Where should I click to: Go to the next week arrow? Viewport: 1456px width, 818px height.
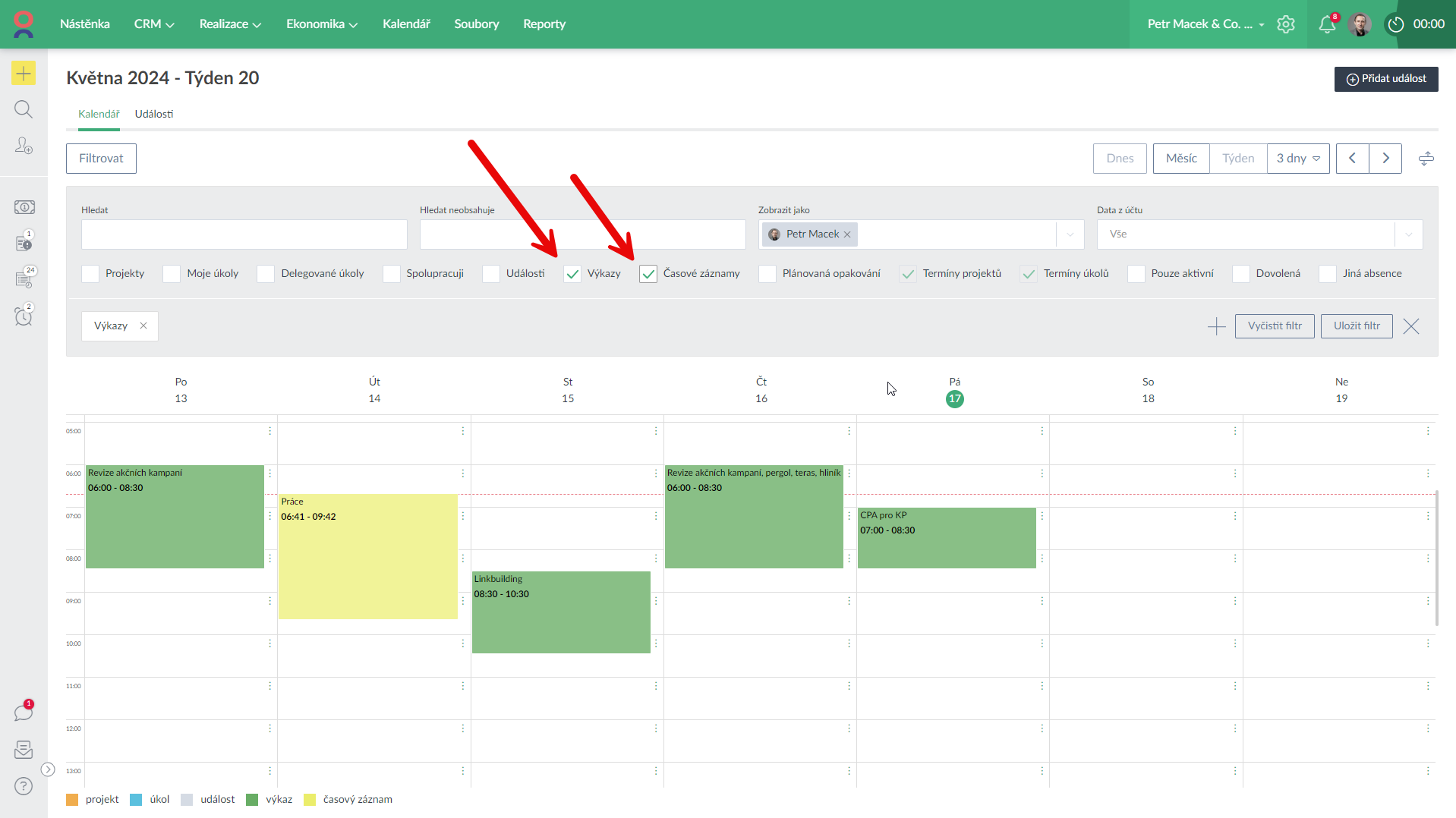[1385, 159]
